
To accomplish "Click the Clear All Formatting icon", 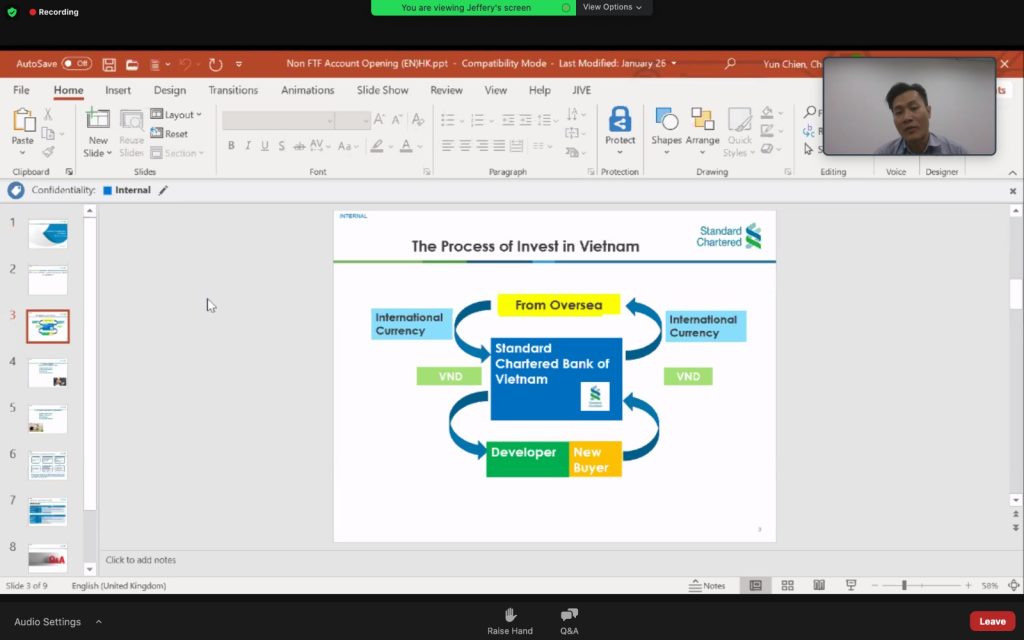I will click(x=418, y=120).
